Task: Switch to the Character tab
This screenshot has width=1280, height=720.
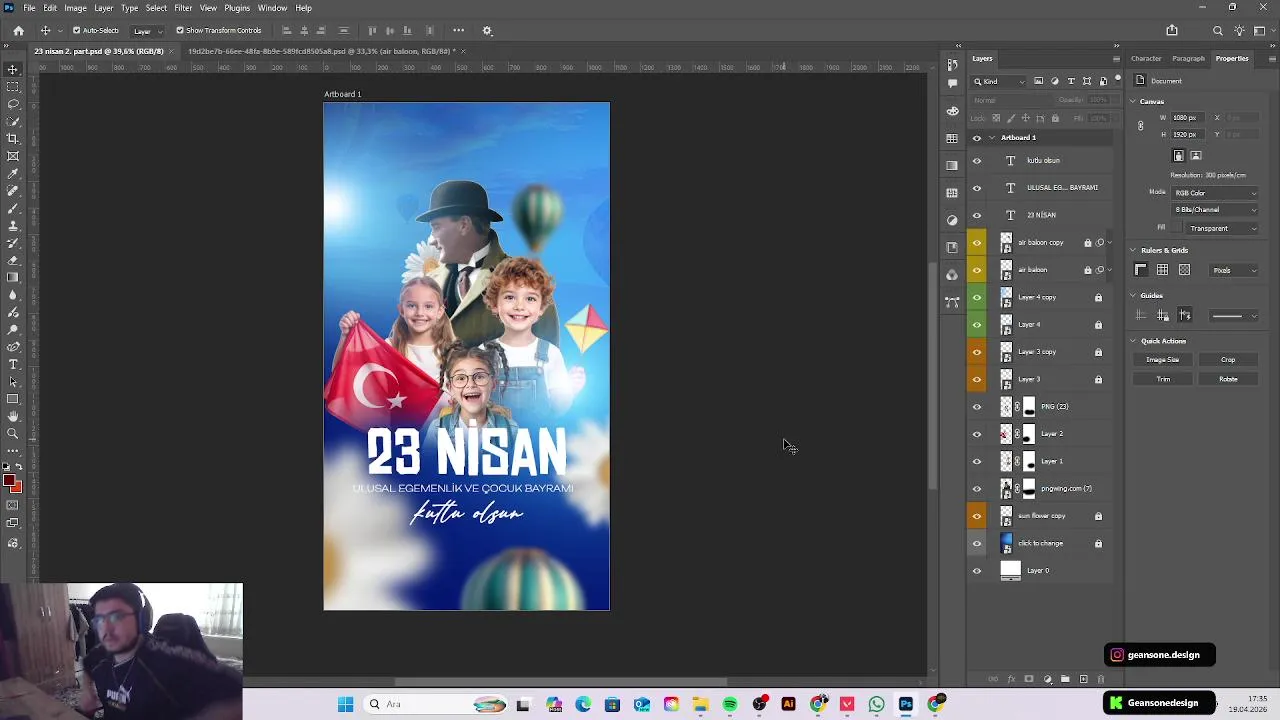Action: (x=1146, y=59)
